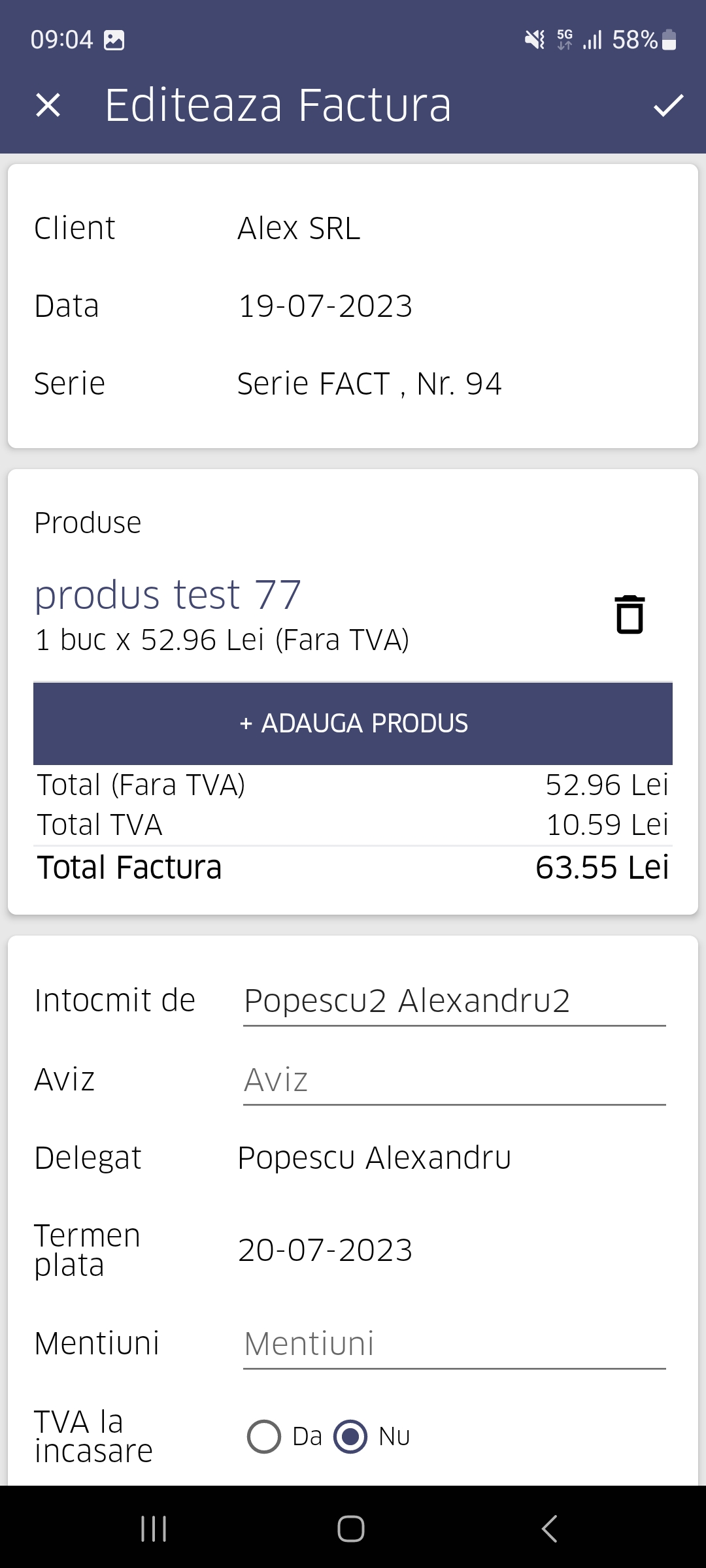
Task: Tap the Android recent apps button
Action: (x=154, y=1528)
